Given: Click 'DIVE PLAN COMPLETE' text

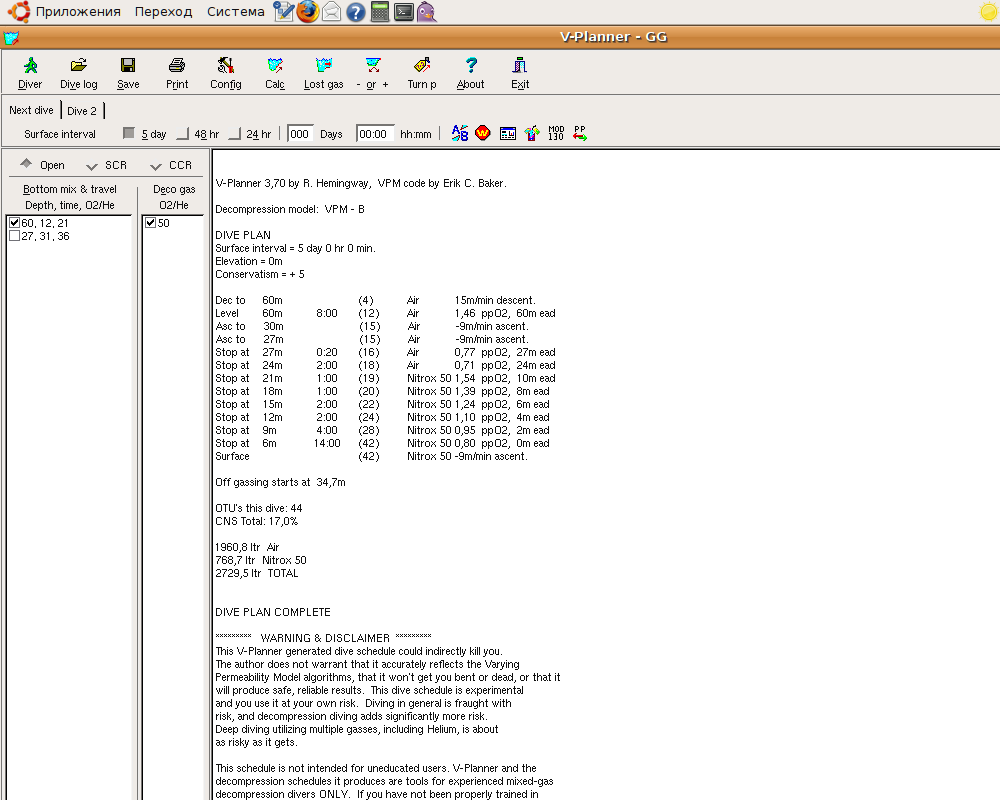Looking at the screenshot, I should pos(272,612).
